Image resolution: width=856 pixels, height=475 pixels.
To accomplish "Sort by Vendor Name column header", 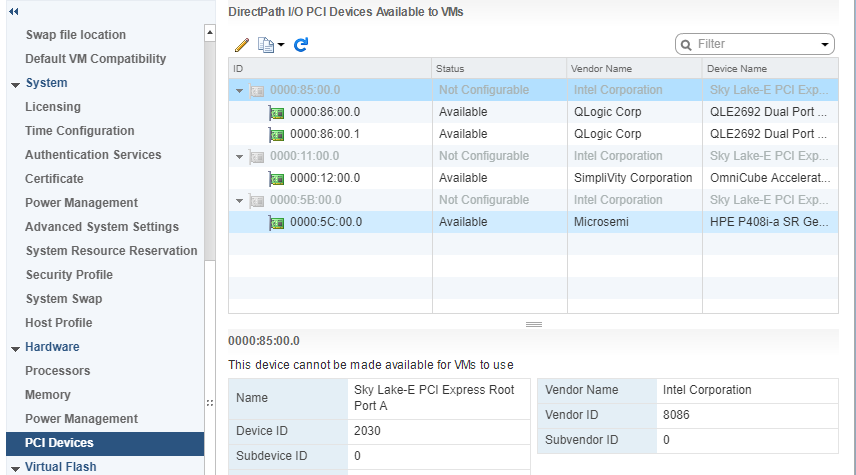I will coord(634,68).
